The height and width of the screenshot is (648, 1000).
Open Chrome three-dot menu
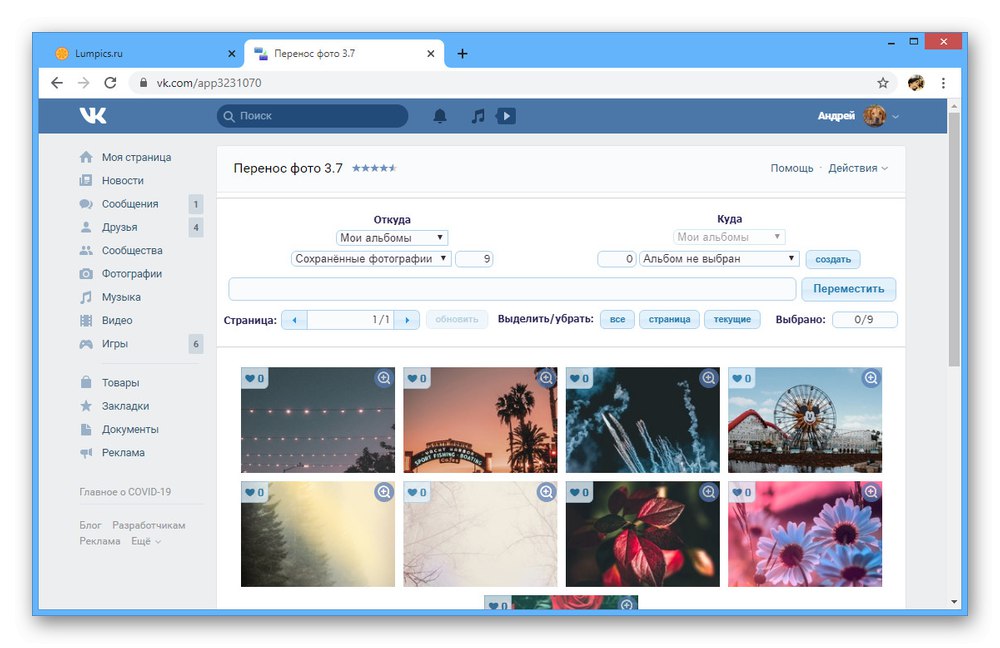click(943, 82)
